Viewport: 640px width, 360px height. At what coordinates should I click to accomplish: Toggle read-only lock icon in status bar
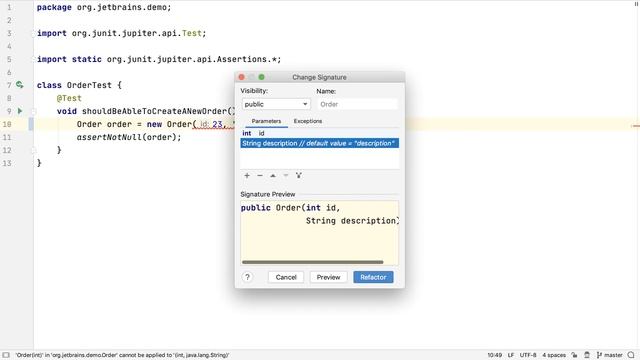574,355
